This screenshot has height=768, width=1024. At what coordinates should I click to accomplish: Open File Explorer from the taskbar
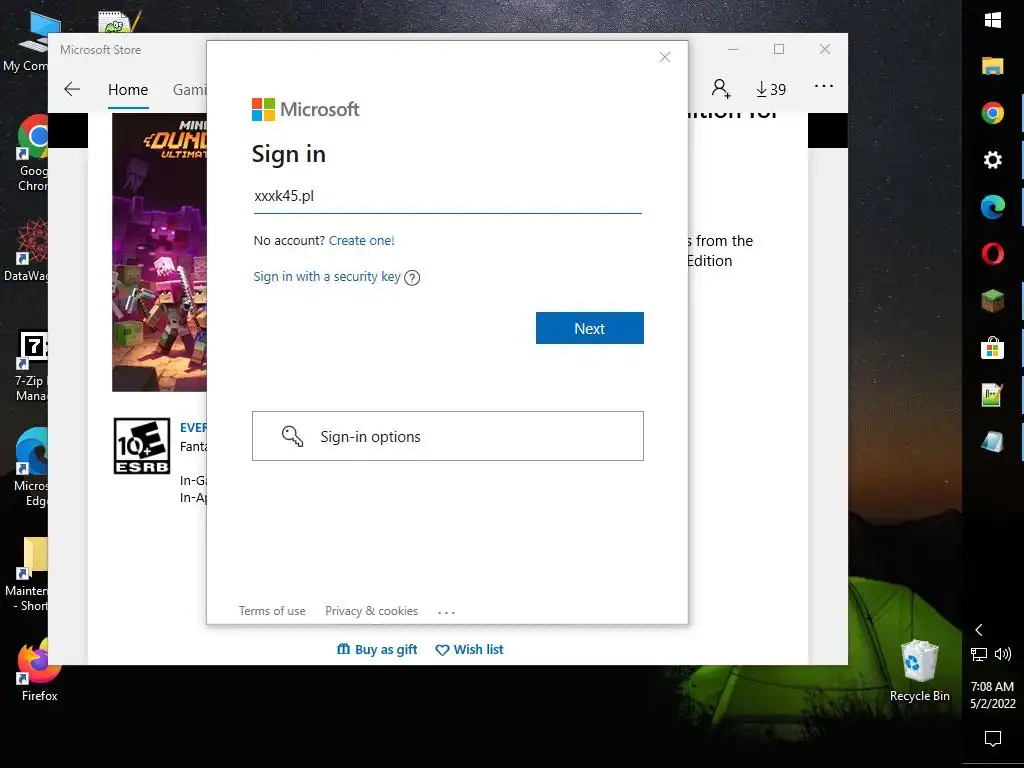pos(993,66)
